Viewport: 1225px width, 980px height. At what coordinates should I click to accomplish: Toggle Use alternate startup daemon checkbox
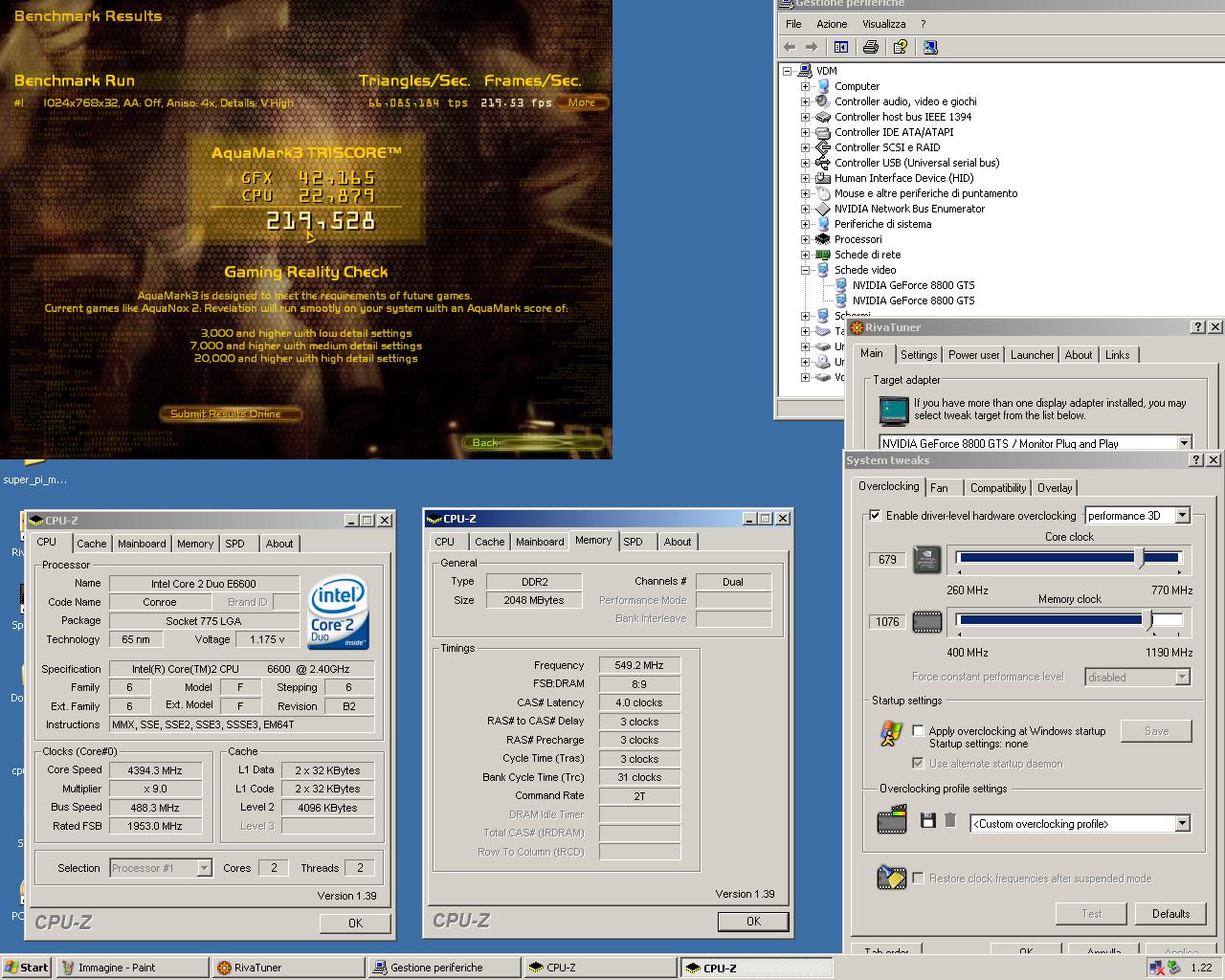tap(918, 763)
